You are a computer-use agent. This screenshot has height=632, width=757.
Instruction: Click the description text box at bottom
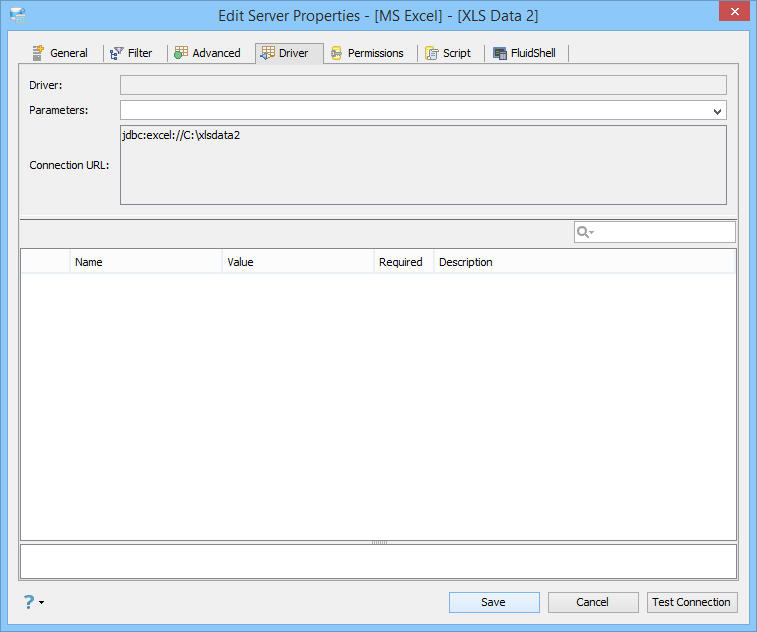[x=378, y=562]
